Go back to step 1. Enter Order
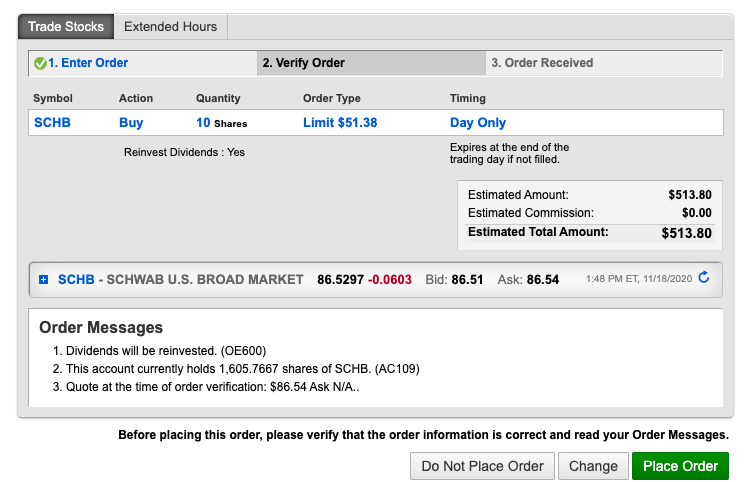745x482 pixels. point(88,63)
